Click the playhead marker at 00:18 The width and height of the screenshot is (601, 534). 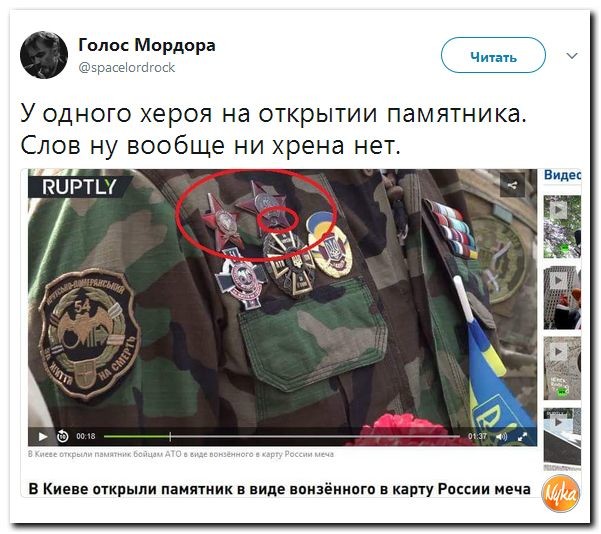coord(170,436)
